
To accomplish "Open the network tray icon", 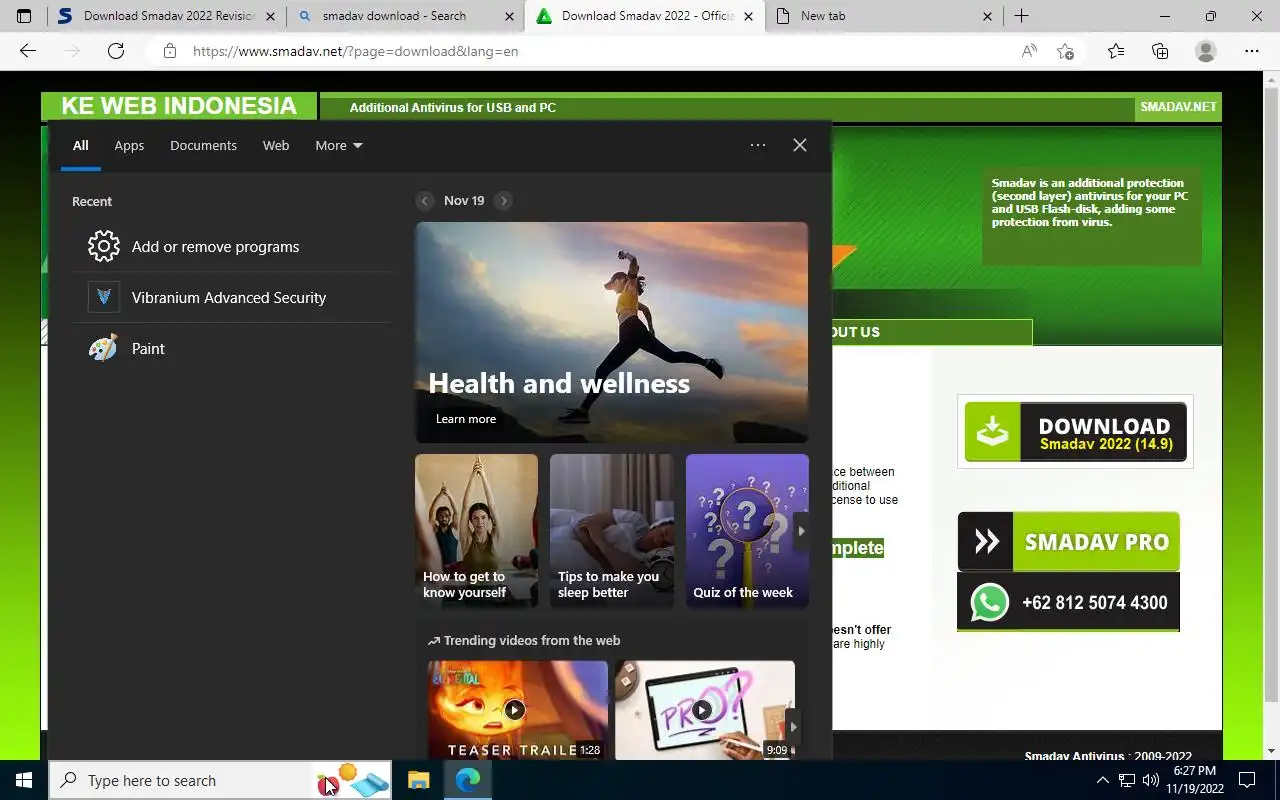I will coord(1127,781).
